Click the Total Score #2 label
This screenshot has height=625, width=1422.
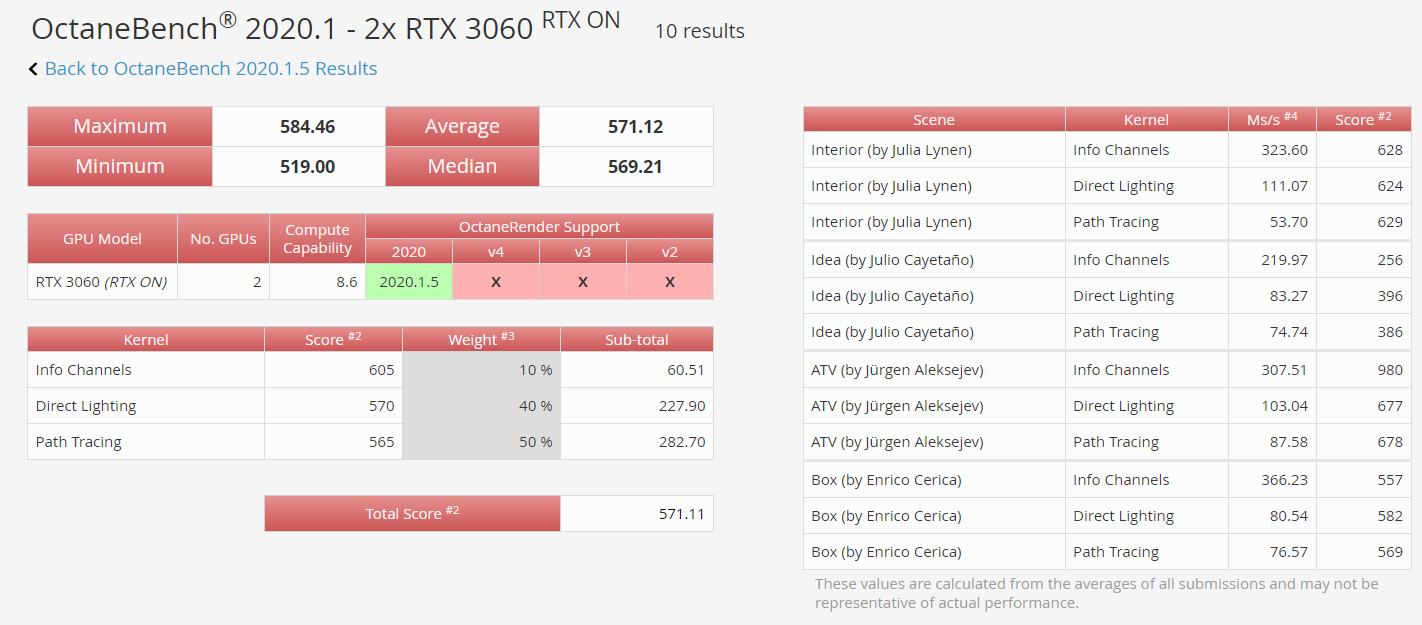[x=412, y=513]
